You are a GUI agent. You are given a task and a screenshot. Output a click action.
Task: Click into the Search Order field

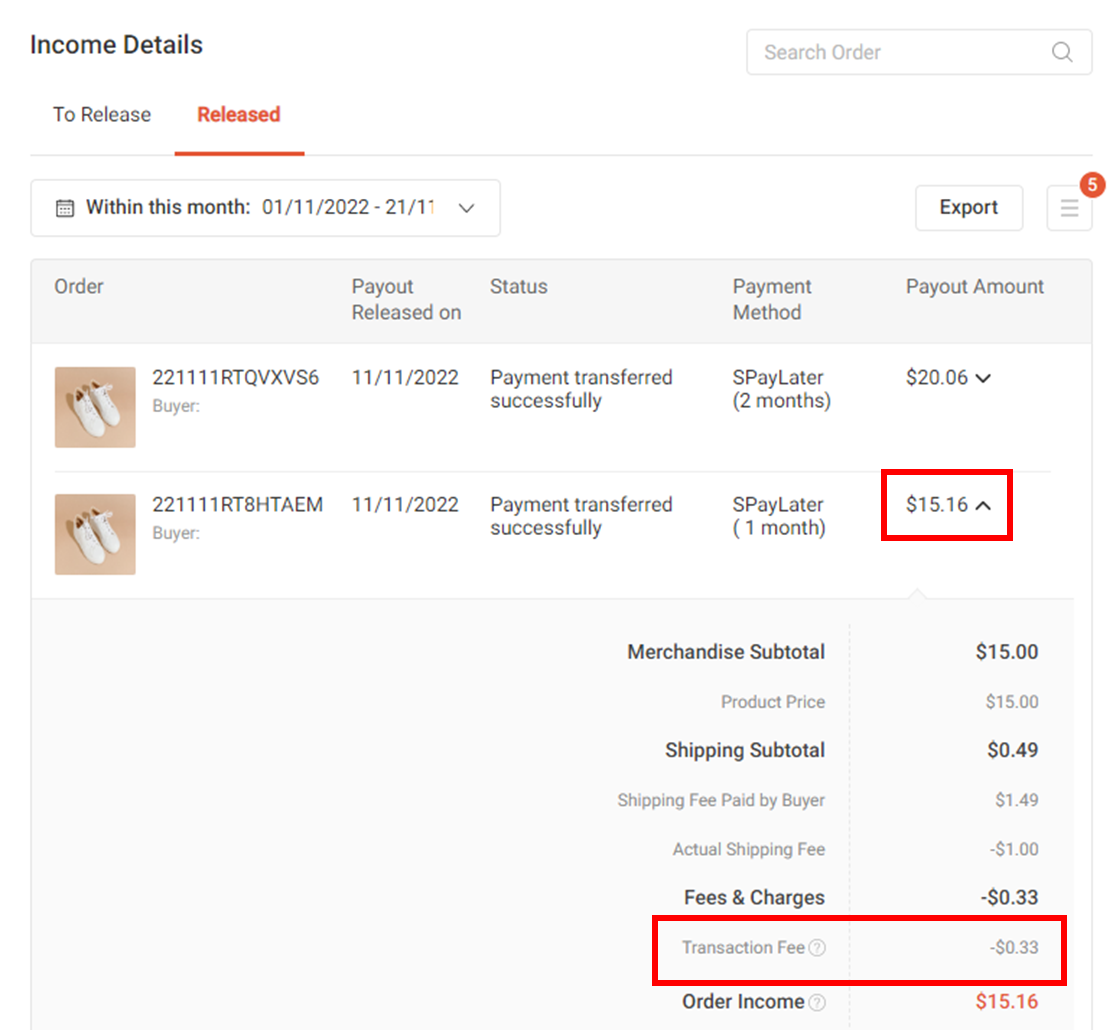click(x=919, y=52)
